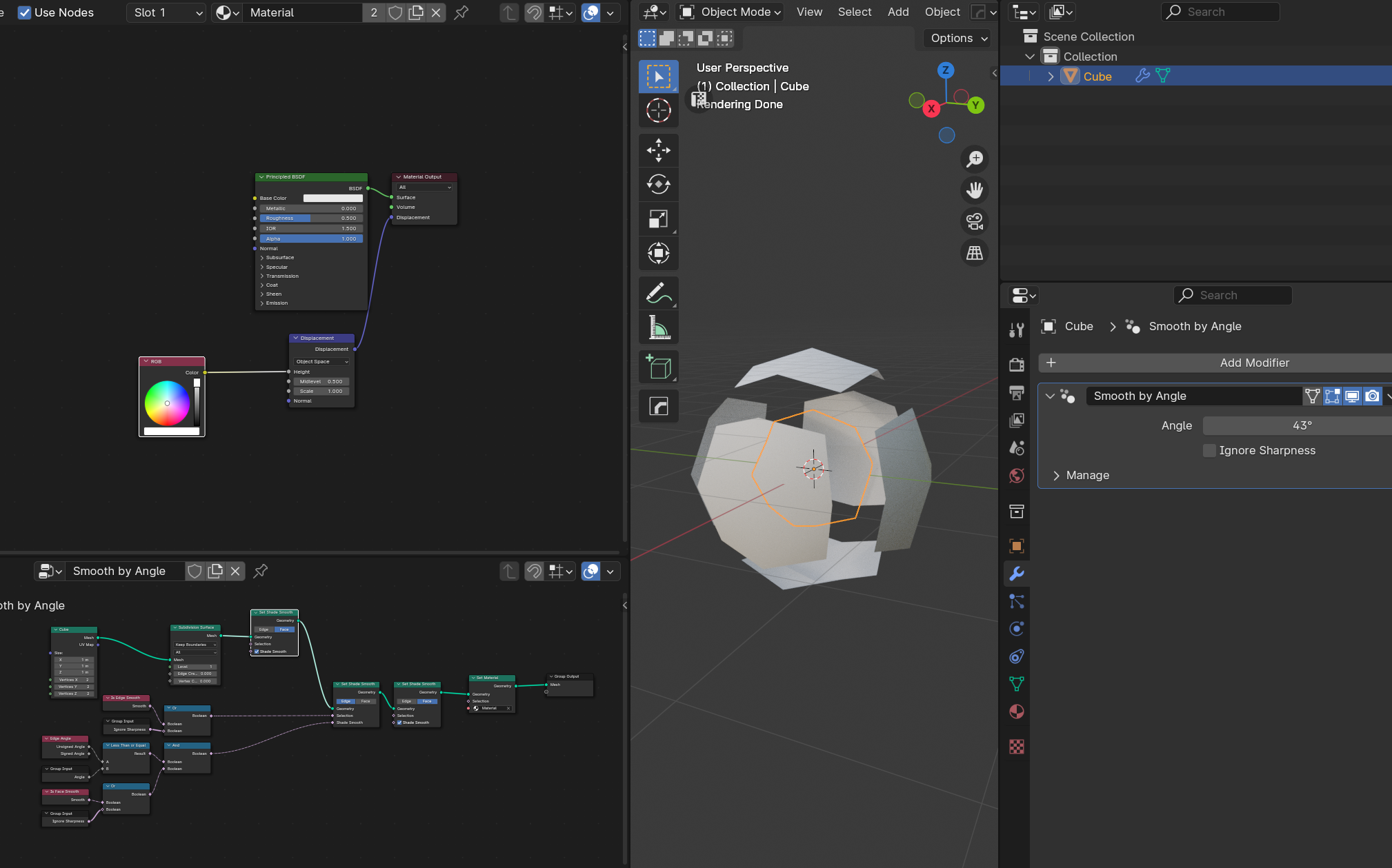
Task: Select the Measure tool
Action: pos(659,327)
